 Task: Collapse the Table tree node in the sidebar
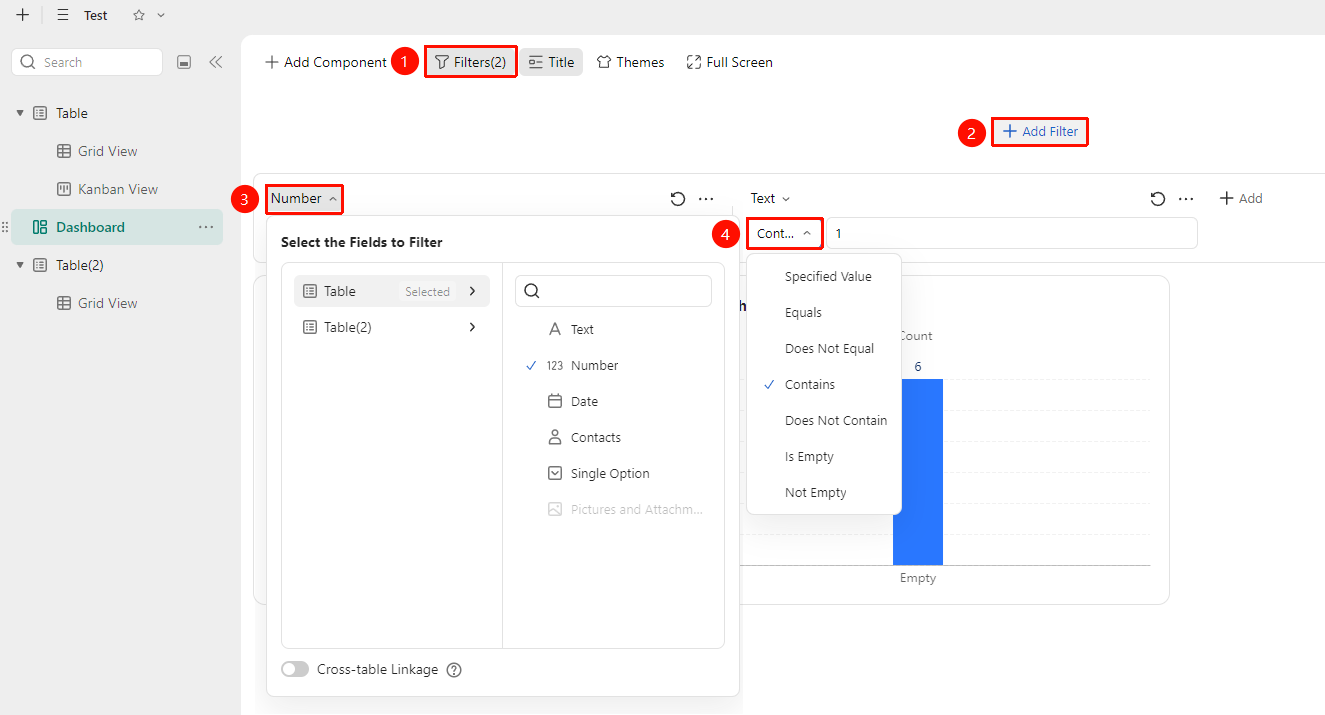pyautogui.click(x=20, y=113)
